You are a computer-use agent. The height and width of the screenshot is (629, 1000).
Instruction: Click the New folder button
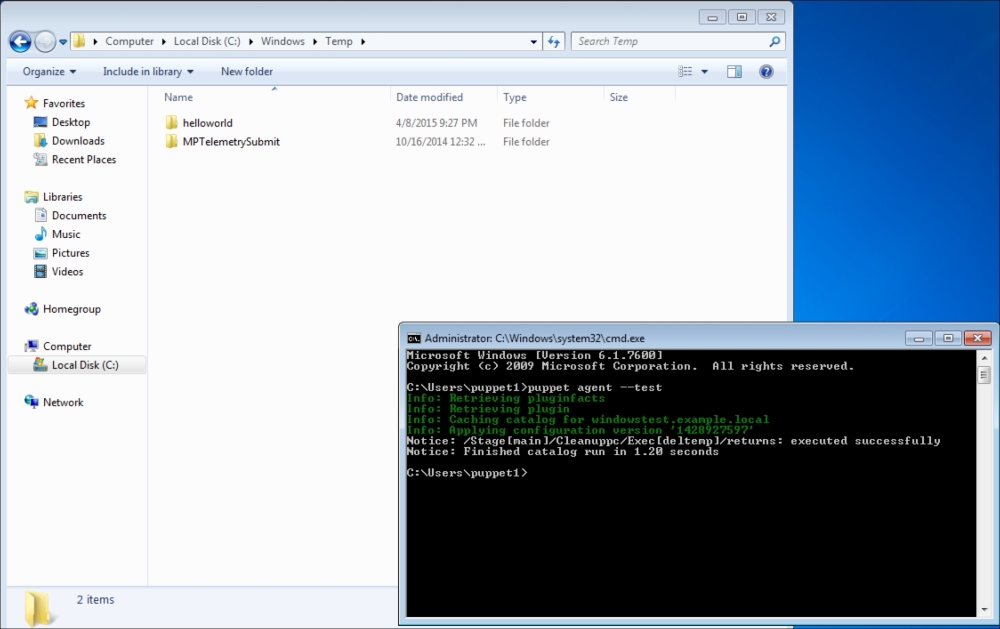(246, 71)
